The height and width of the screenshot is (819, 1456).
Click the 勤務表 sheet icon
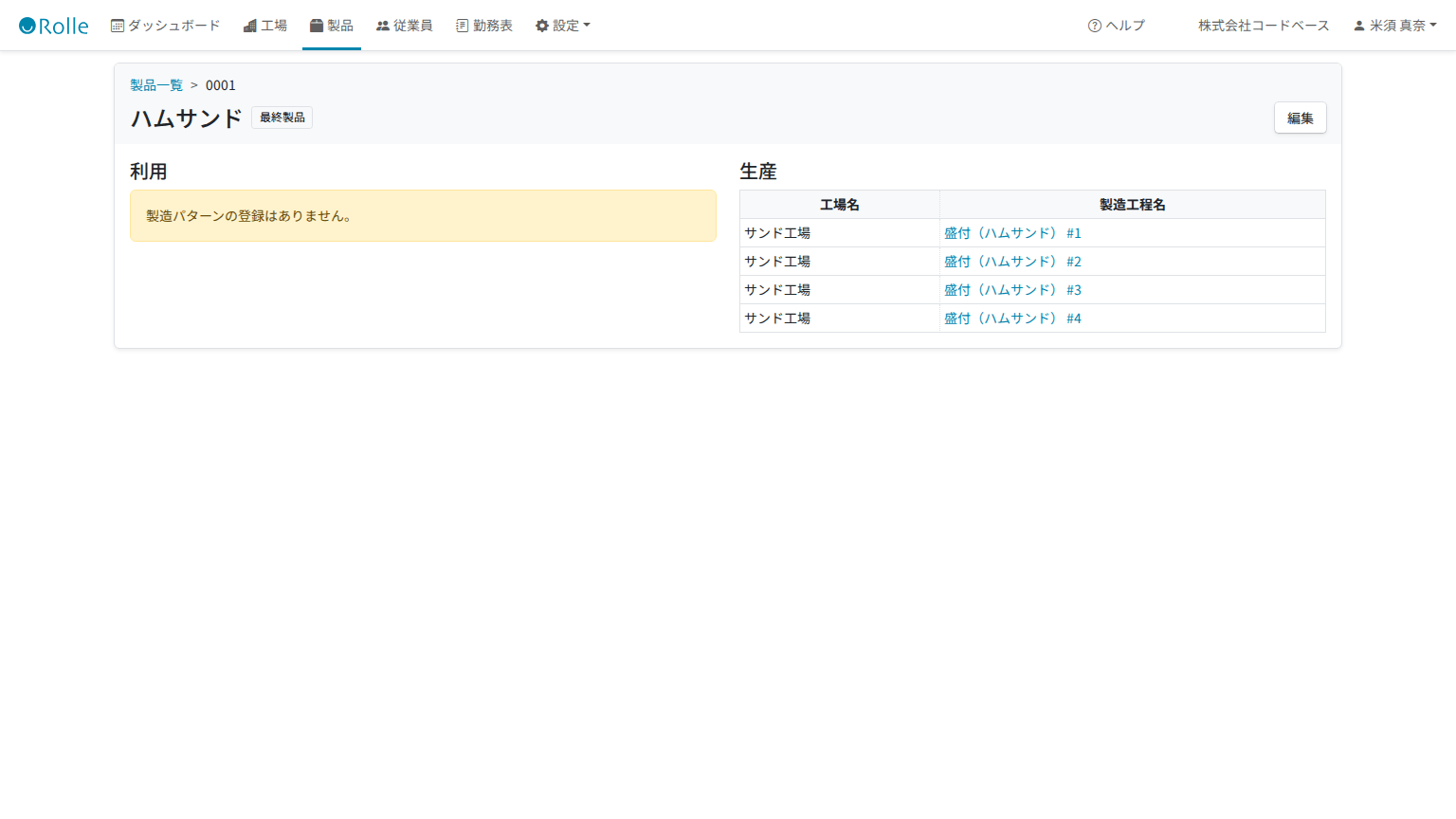[463, 26]
